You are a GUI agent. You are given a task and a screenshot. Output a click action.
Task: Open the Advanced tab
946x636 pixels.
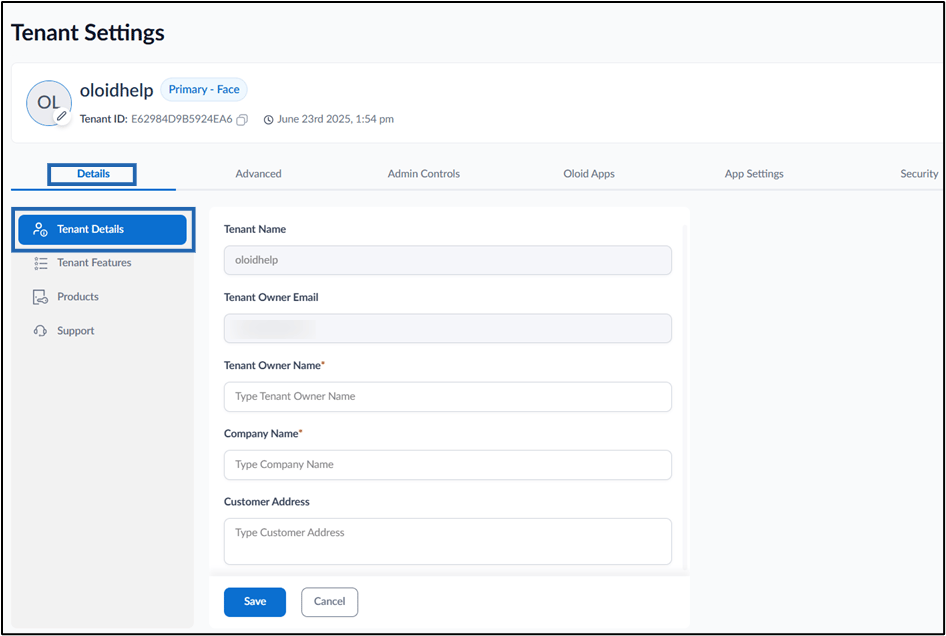[258, 174]
